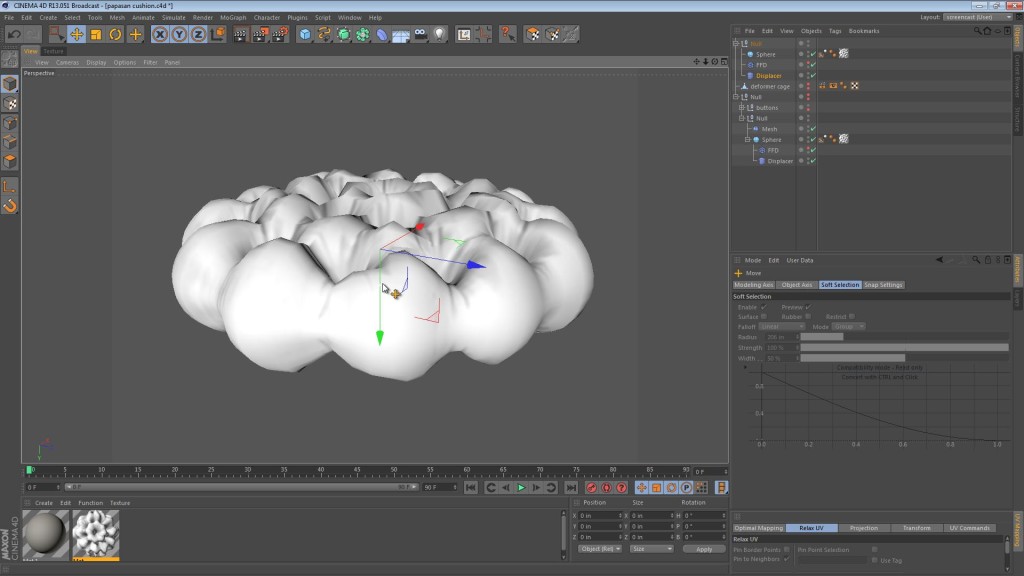Click the question-mark help cursor icon
Screen dimensions: 1024x576
tap(507, 34)
